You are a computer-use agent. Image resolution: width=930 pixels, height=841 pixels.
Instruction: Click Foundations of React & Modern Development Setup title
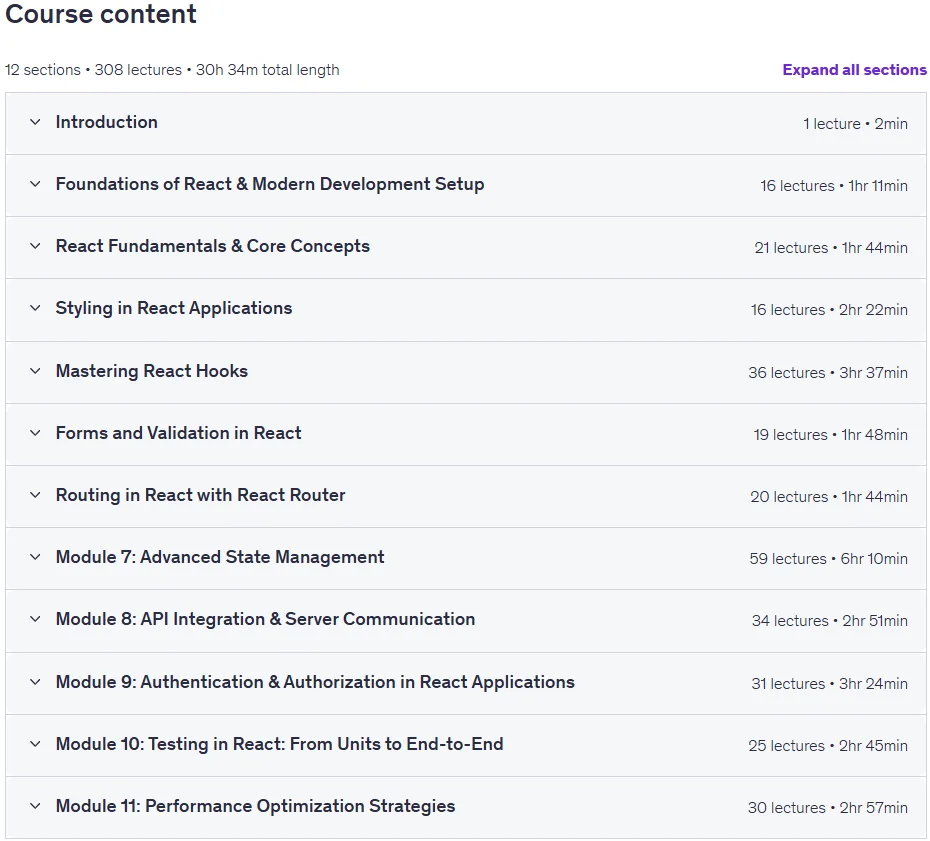click(x=270, y=184)
